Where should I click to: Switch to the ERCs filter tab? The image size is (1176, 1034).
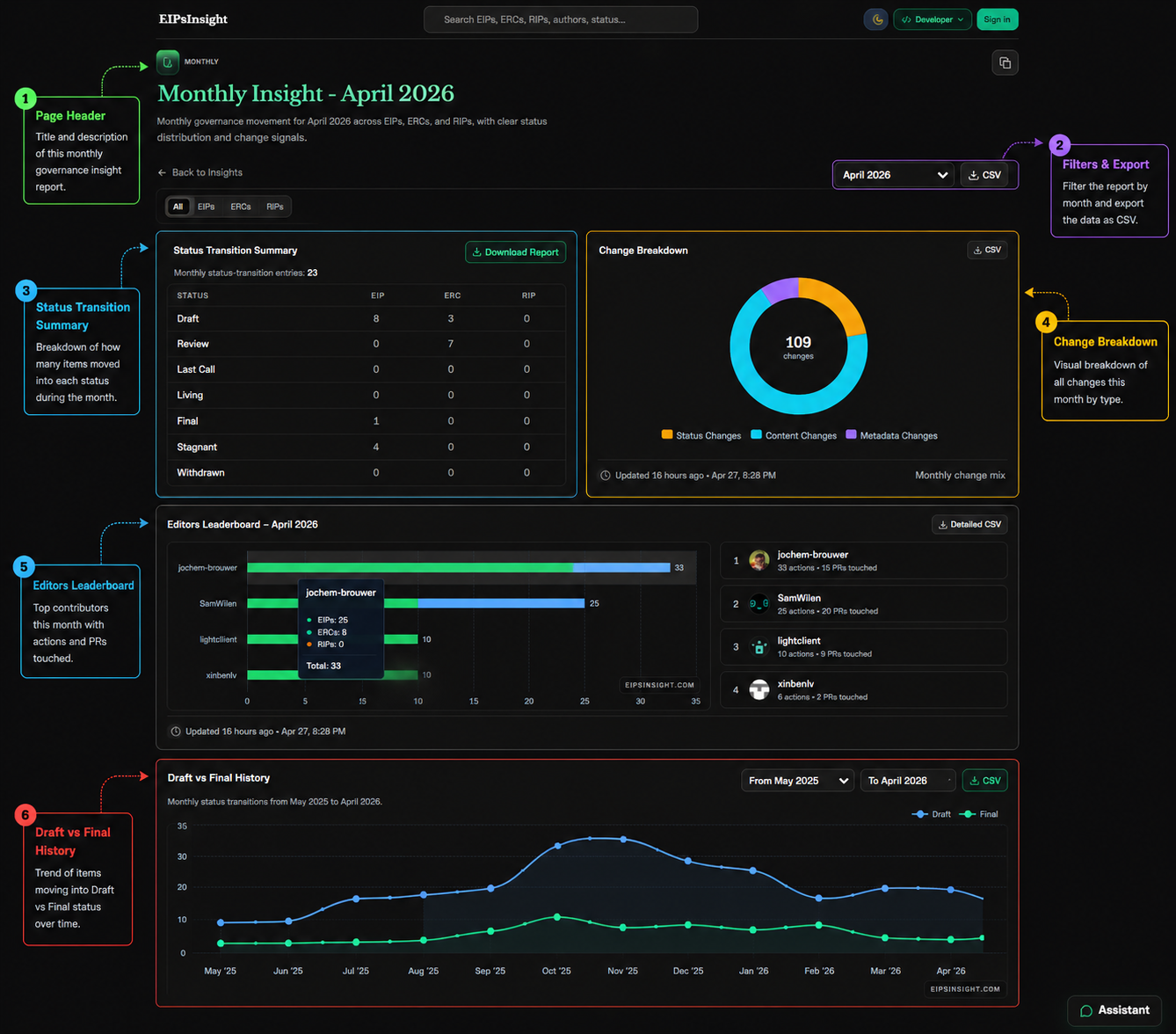241,207
